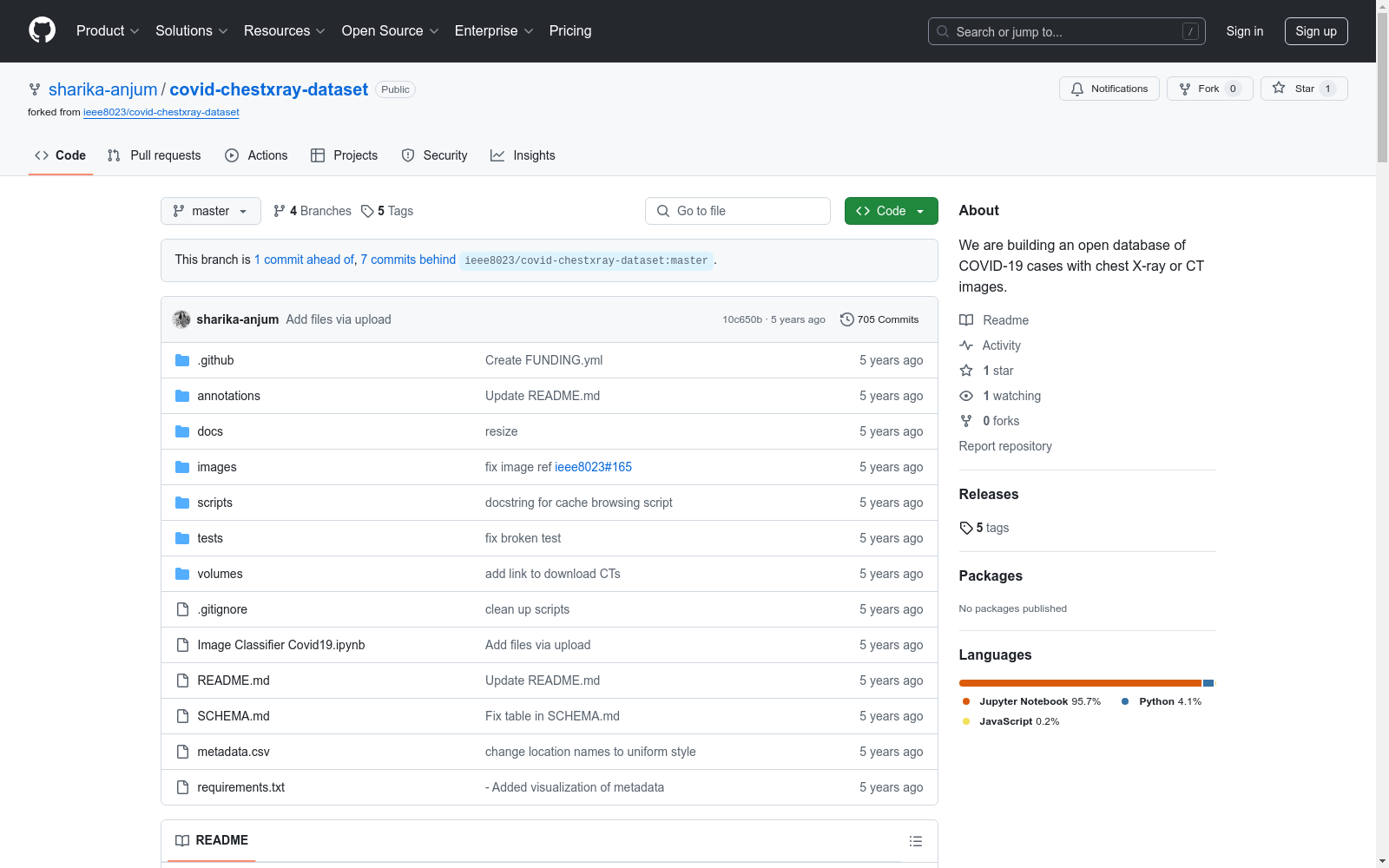Switch to the Actions tab
Screen dimensions: 1389x868
tap(256, 155)
